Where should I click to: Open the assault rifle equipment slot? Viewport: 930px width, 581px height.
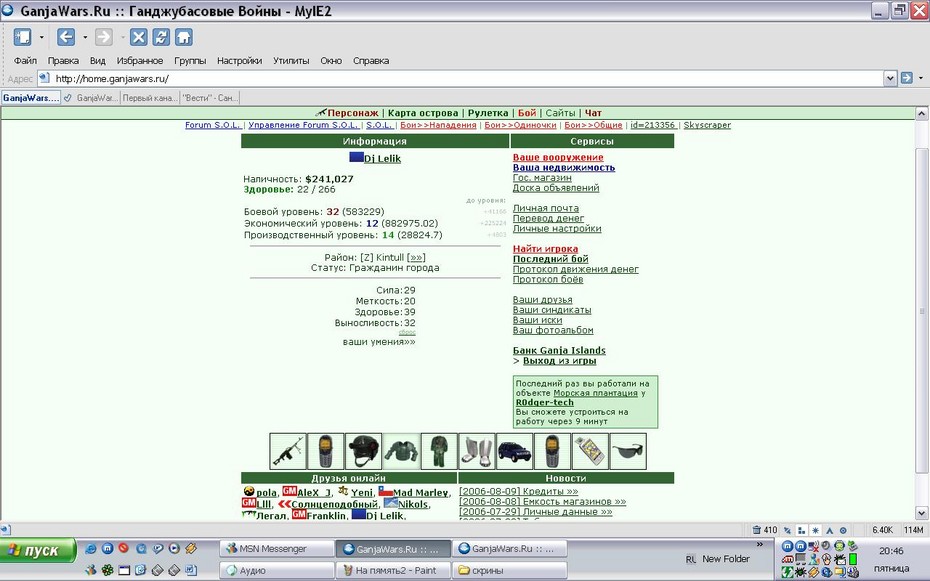pos(288,451)
